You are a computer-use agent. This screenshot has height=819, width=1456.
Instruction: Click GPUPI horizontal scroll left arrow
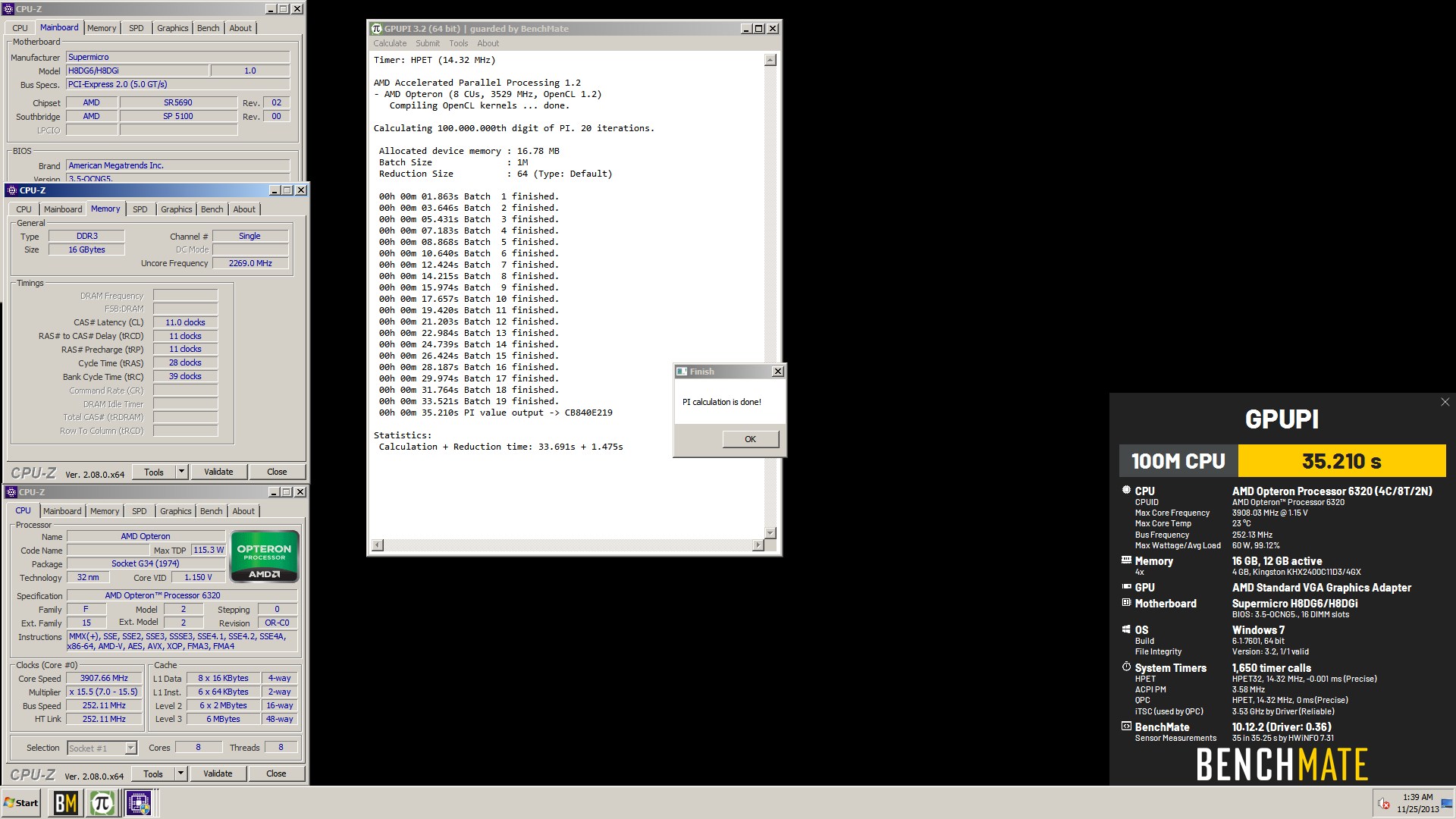pos(378,545)
